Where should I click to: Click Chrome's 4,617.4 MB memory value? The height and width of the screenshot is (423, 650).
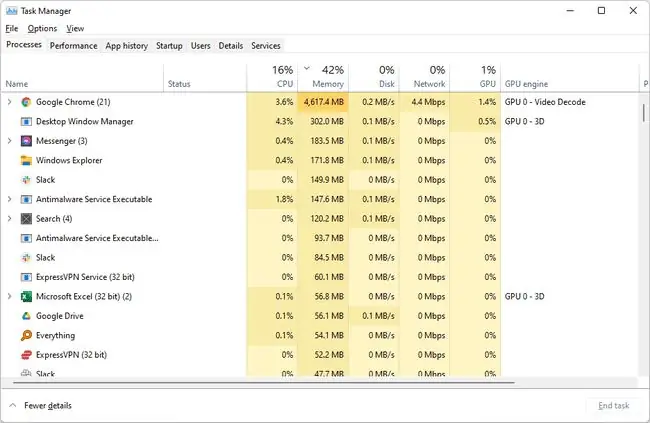pyautogui.click(x=324, y=102)
